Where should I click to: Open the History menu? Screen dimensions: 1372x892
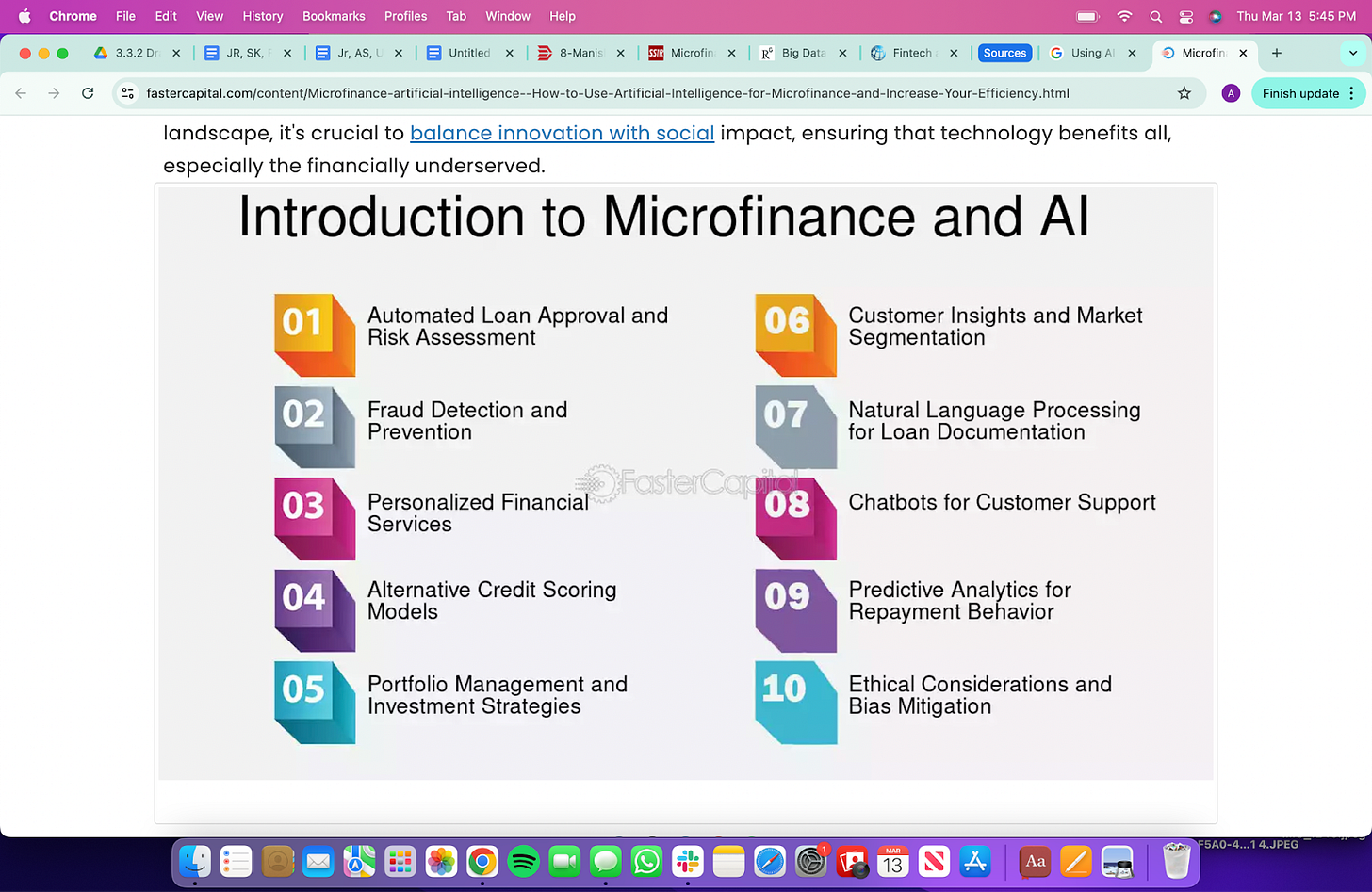tap(263, 16)
